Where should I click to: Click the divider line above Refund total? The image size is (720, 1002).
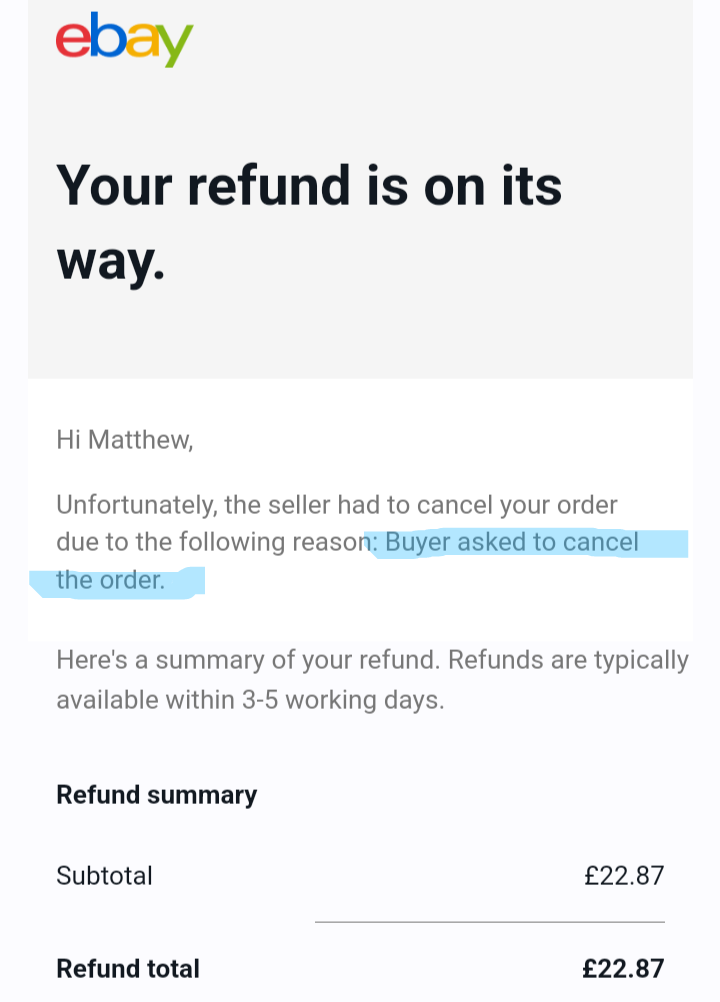pos(490,922)
